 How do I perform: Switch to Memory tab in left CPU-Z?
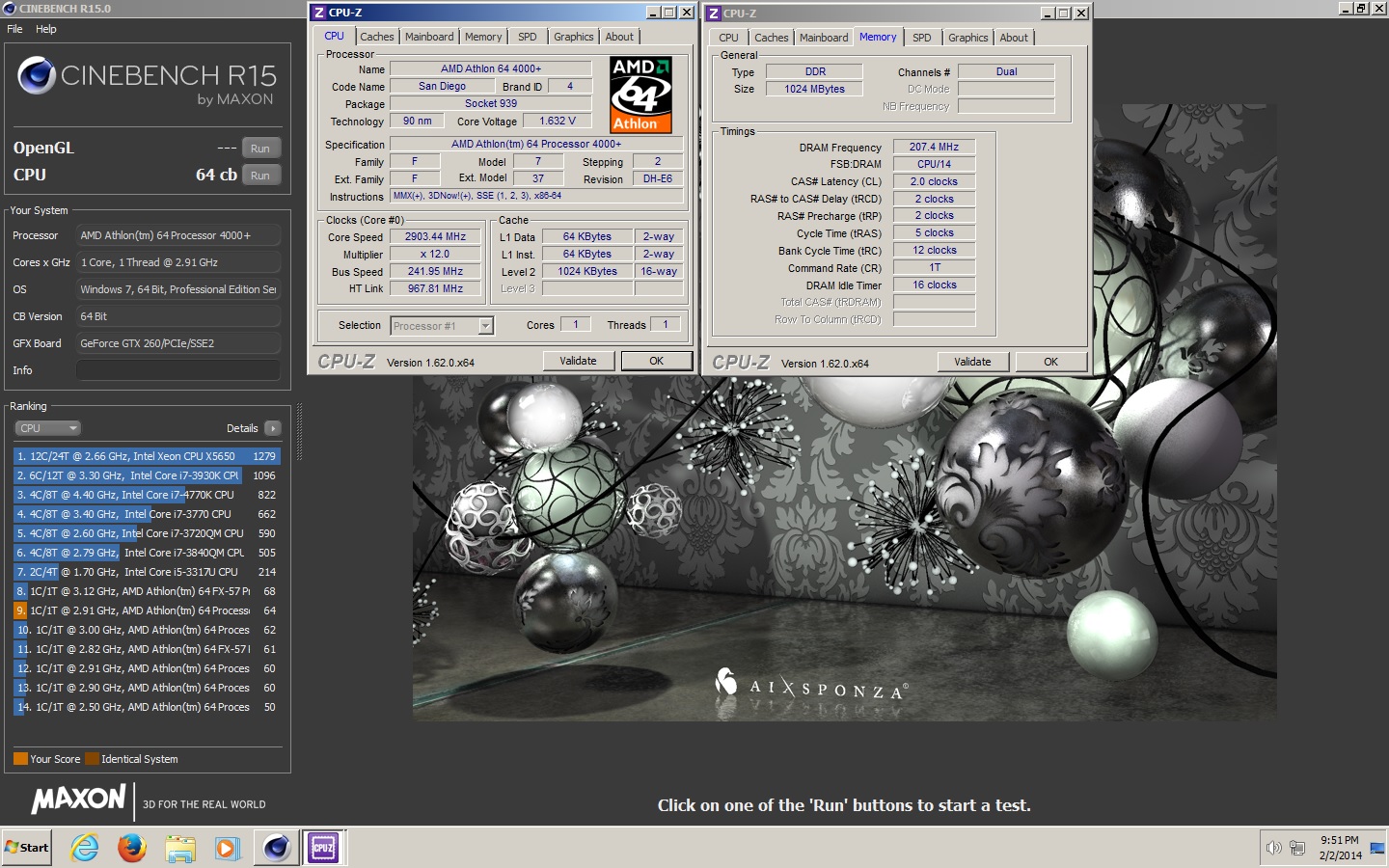pos(483,37)
